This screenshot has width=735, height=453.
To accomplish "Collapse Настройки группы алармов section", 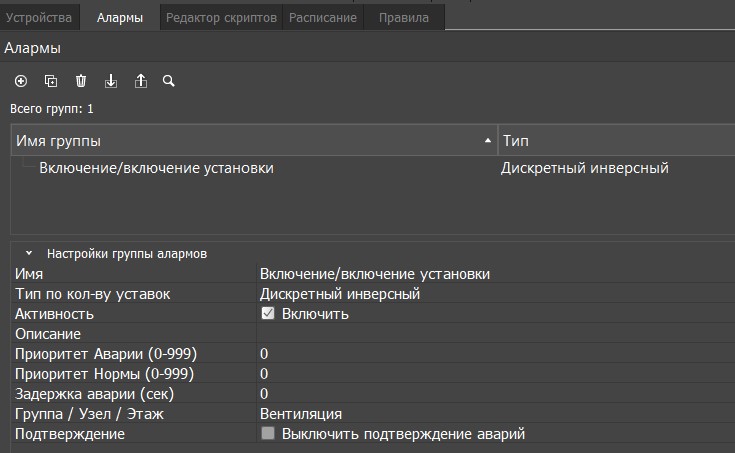I will (29, 254).
